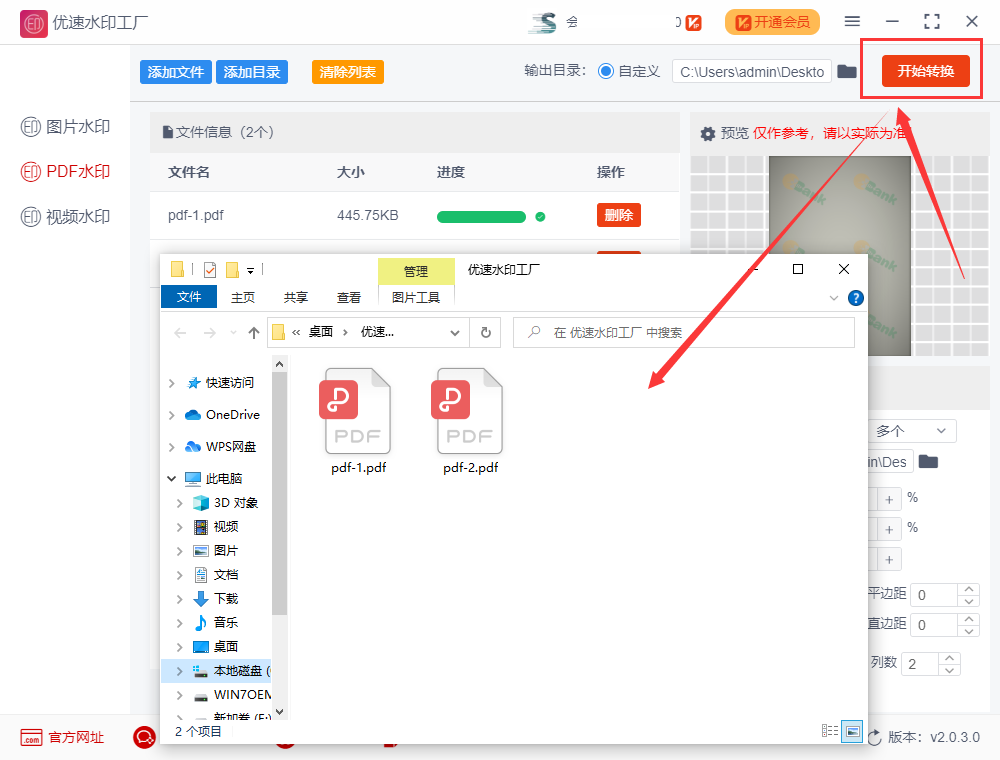Viewport: 1000px width, 760px height.
Task: Expand 3D 对象 tree node
Action: [180, 503]
